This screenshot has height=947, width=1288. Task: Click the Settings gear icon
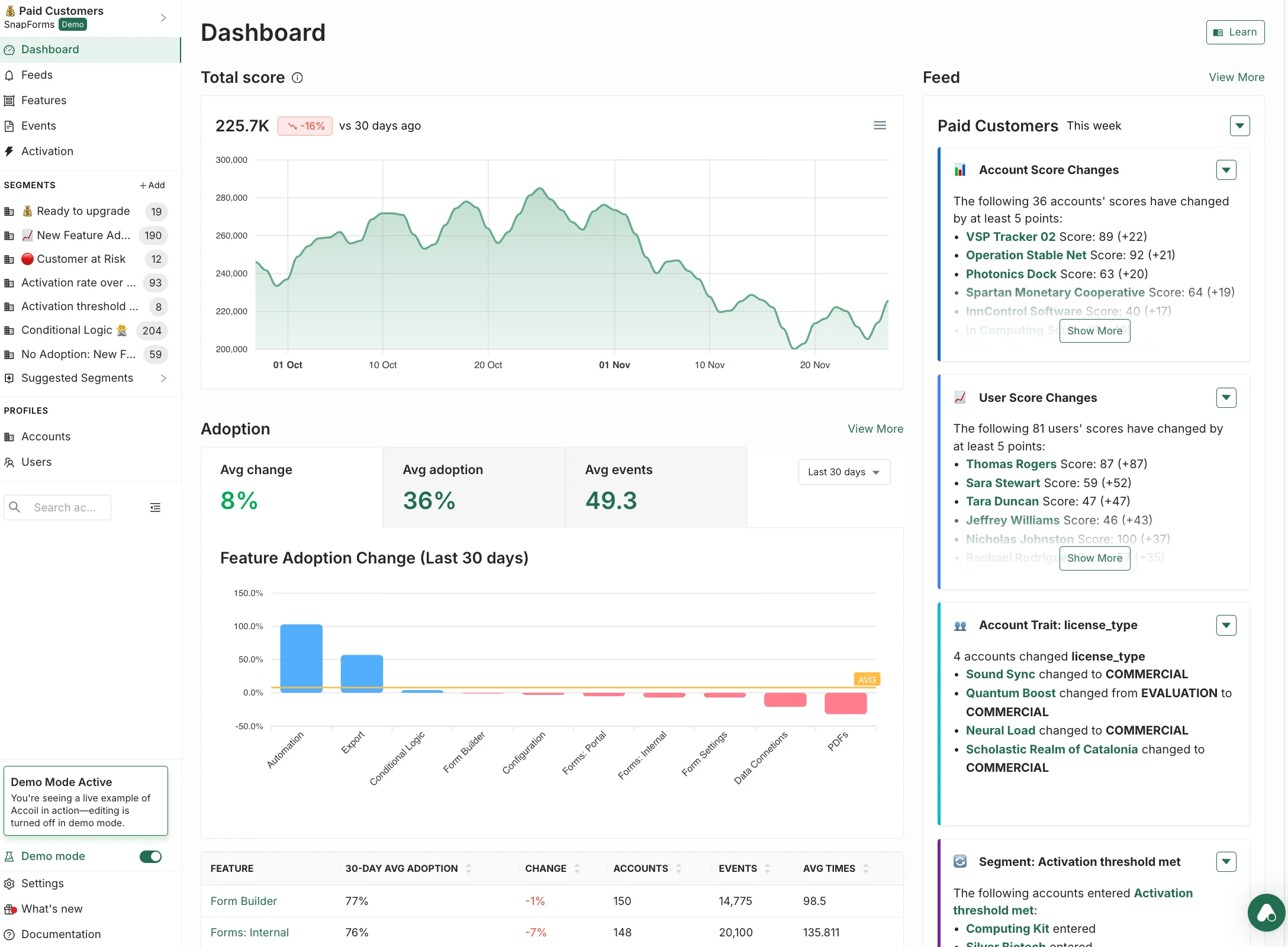pyautogui.click(x=9, y=883)
